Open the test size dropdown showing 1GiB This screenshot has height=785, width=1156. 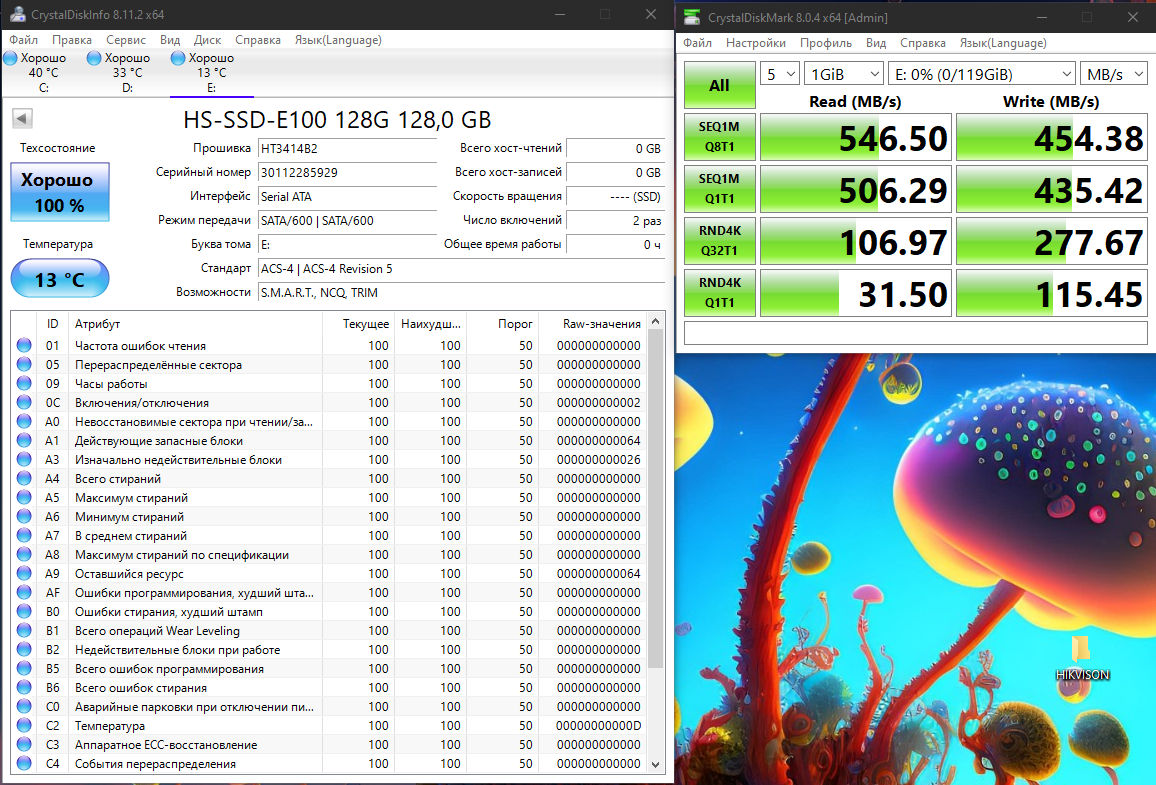click(845, 74)
